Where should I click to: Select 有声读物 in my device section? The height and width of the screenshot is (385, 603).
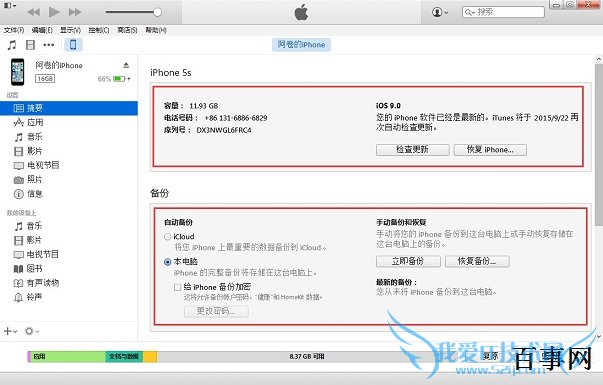[x=69, y=283]
